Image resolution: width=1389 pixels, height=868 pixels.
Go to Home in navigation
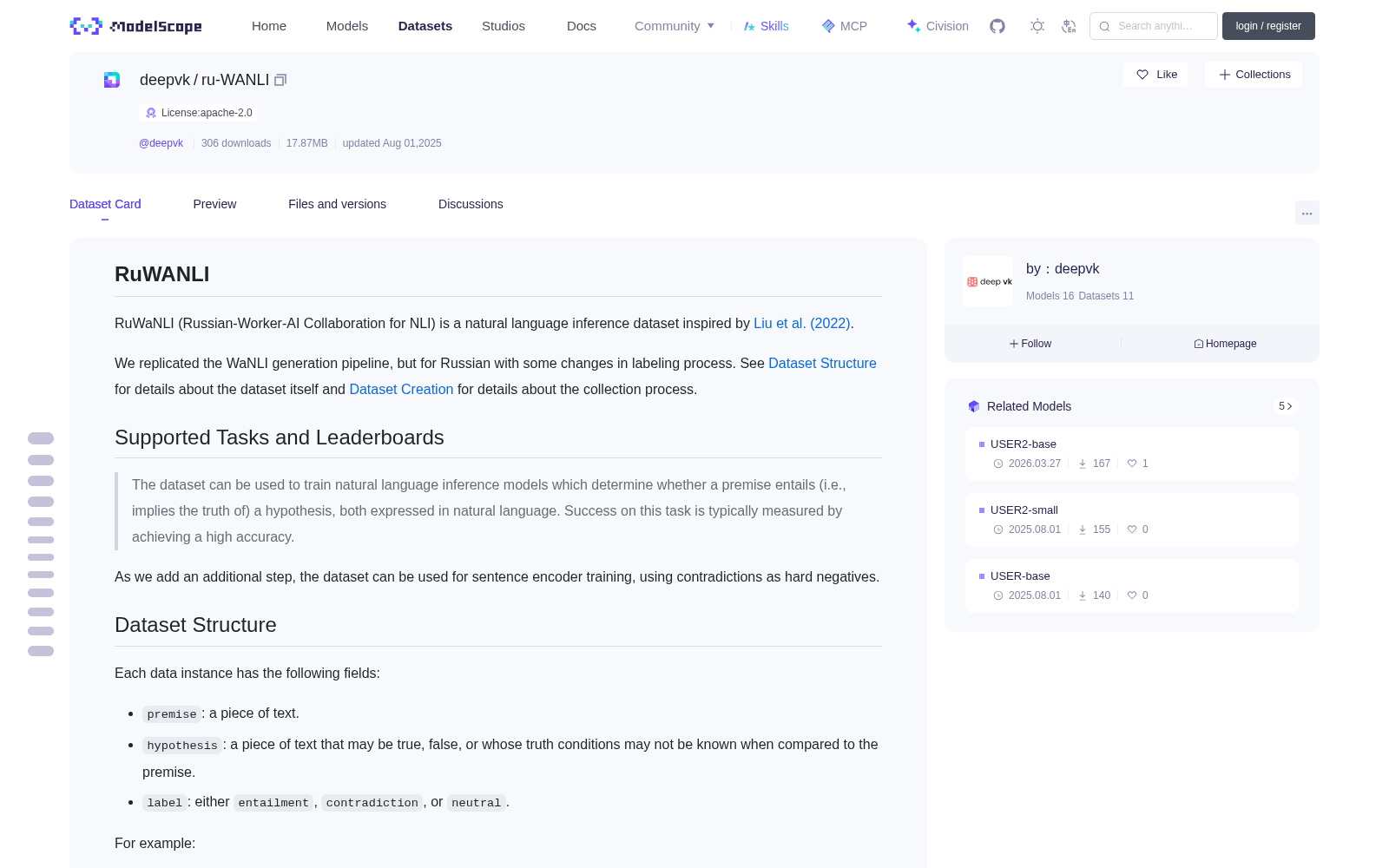point(269,26)
